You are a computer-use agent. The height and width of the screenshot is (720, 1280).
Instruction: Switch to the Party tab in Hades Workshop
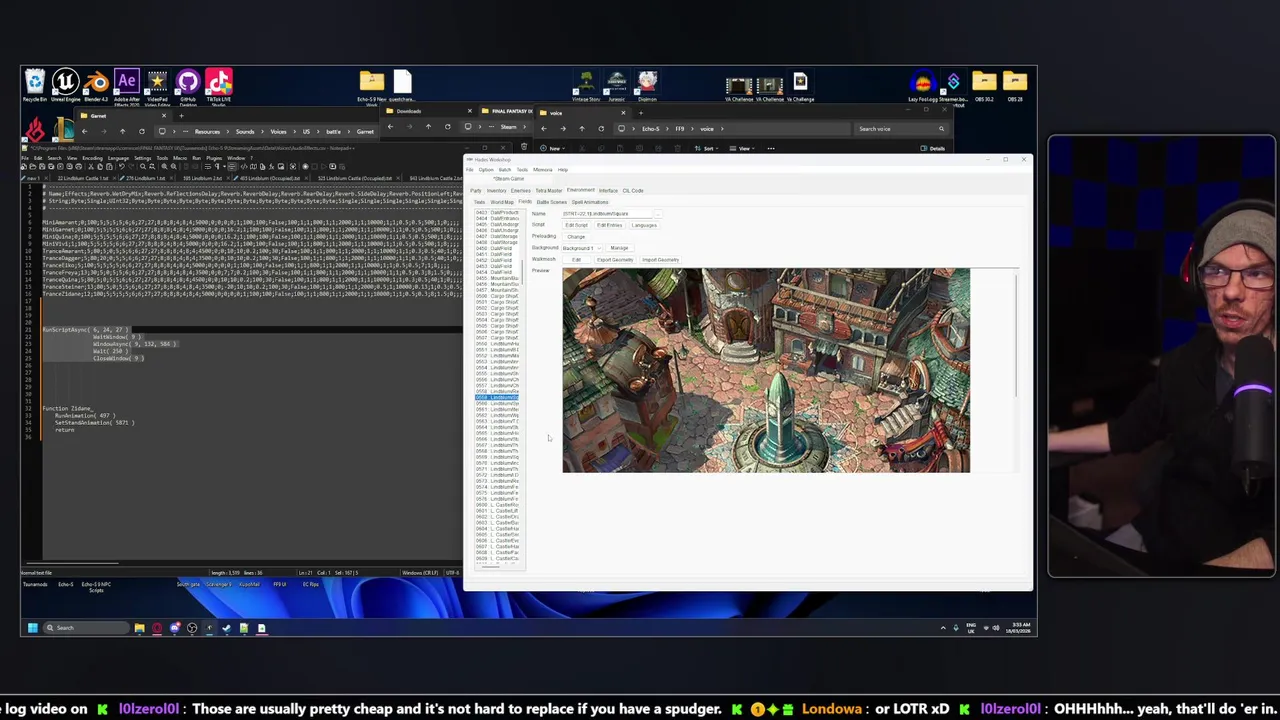476,191
